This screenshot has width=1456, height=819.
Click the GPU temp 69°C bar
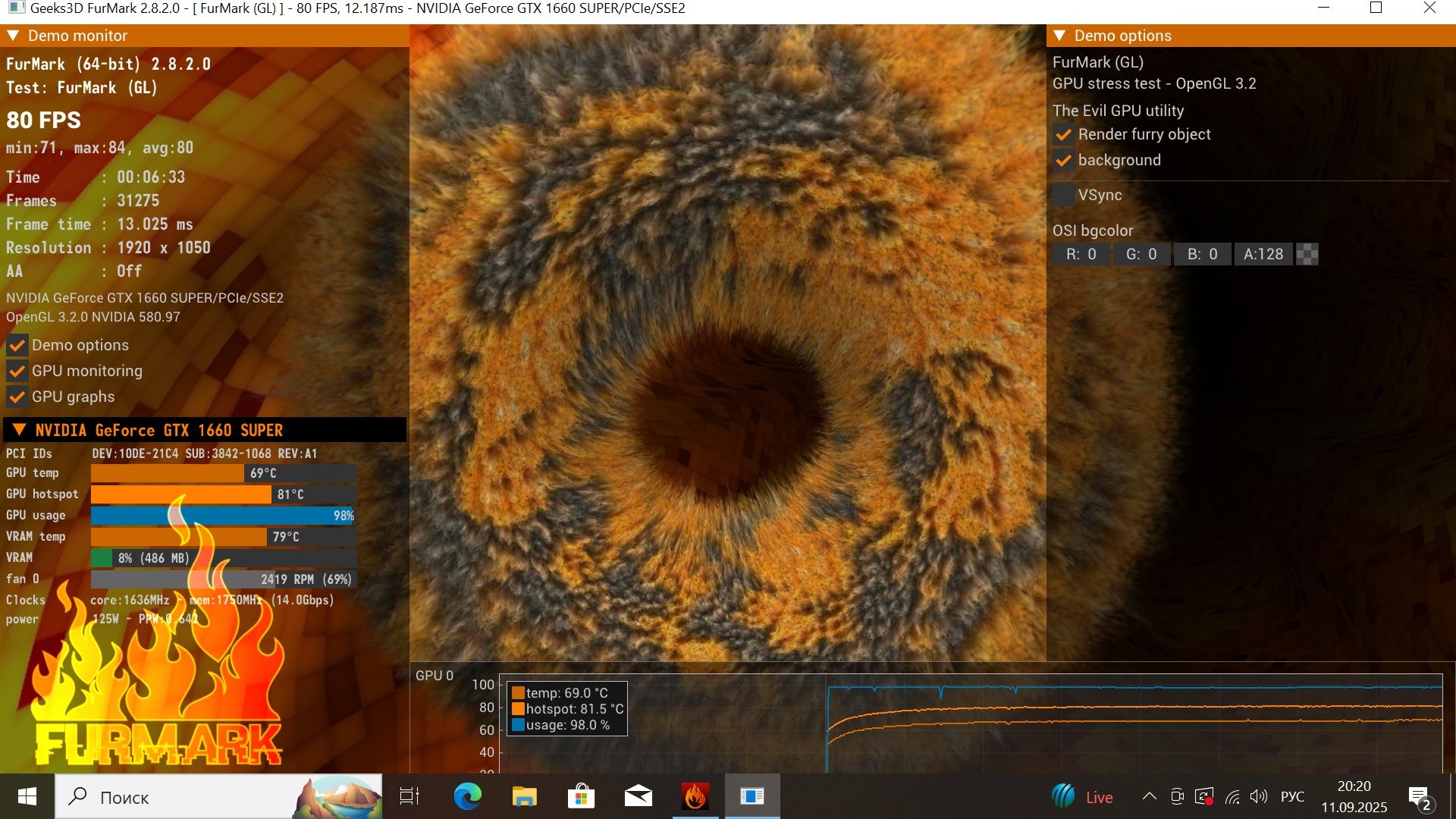pyautogui.click(x=224, y=473)
